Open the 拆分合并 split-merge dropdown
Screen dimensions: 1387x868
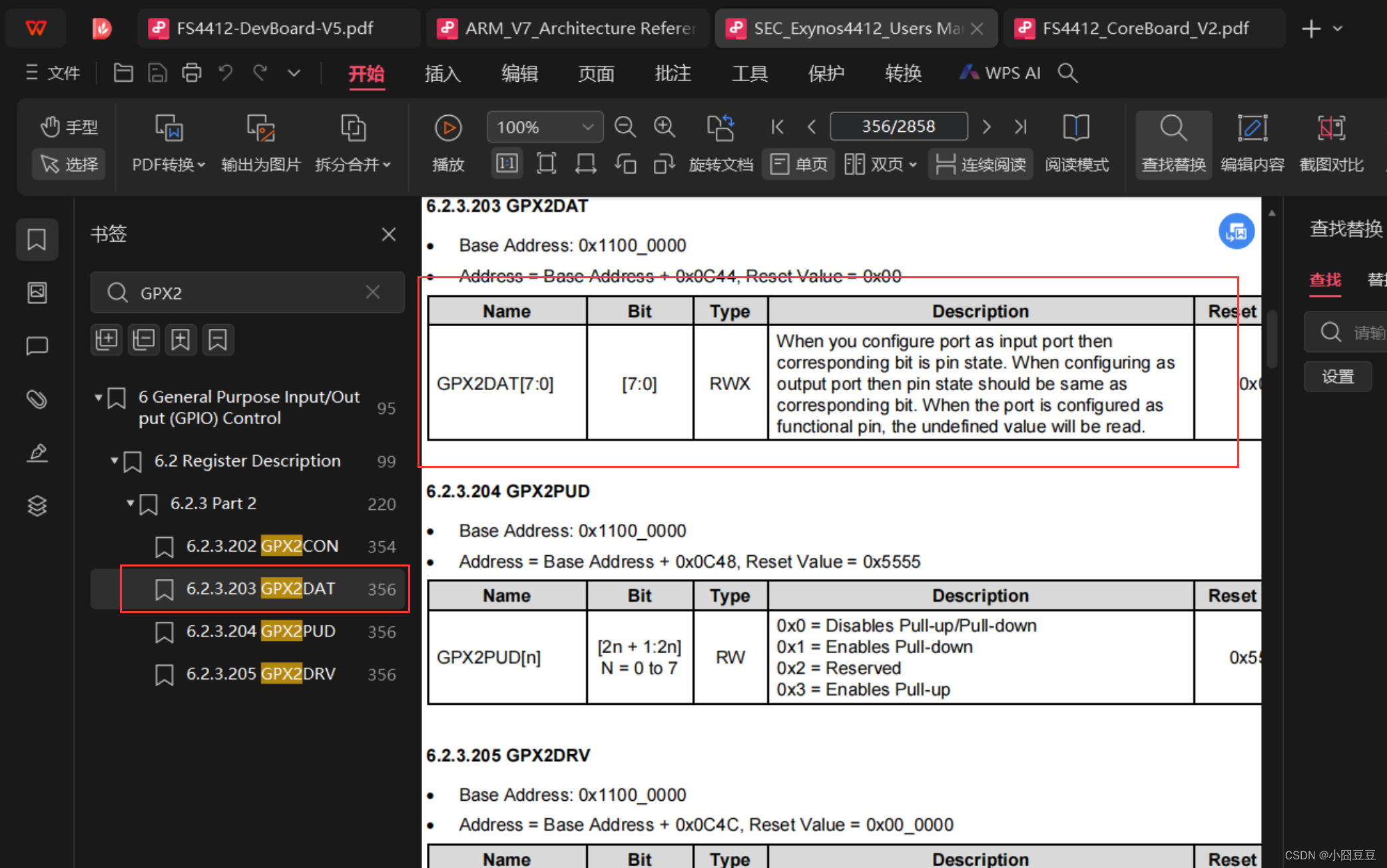click(x=353, y=164)
